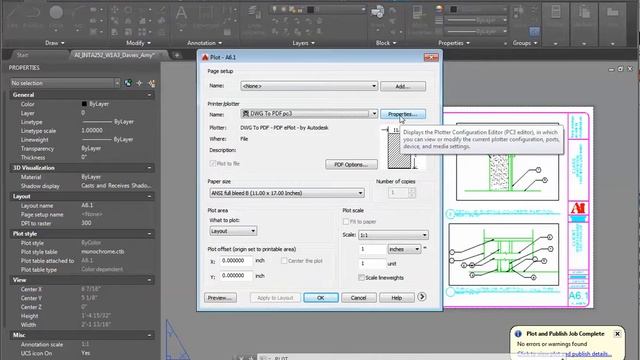Select the Line tool in Draw panel
The image size is (640, 360).
tap(13, 16)
